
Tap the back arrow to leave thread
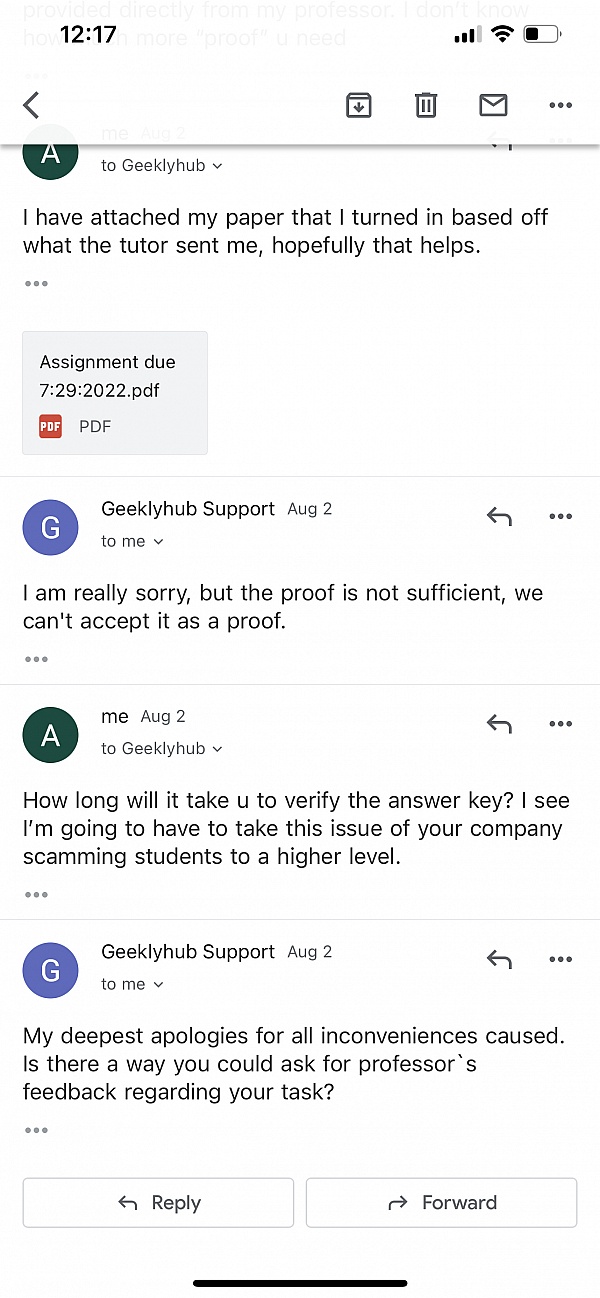(32, 105)
